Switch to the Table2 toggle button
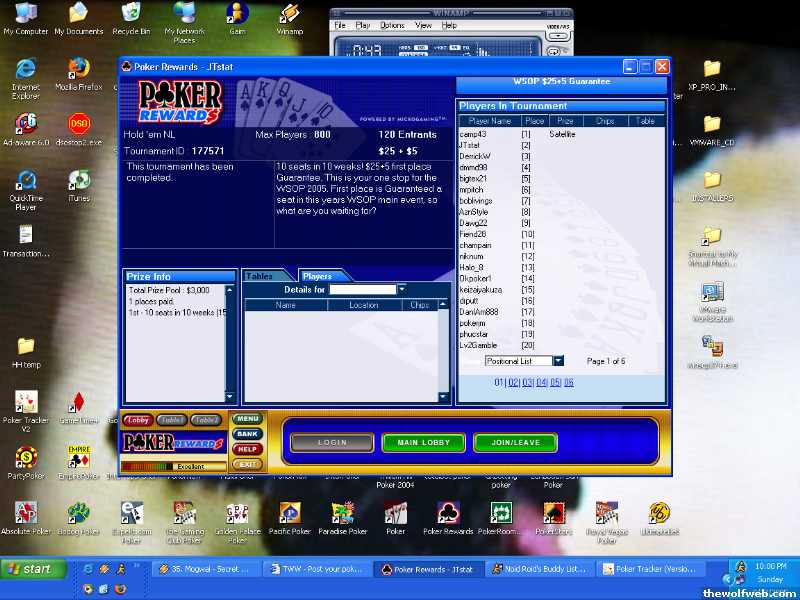Image resolution: width=800 pixels, height=600 pixels. [x=206, y=420]
